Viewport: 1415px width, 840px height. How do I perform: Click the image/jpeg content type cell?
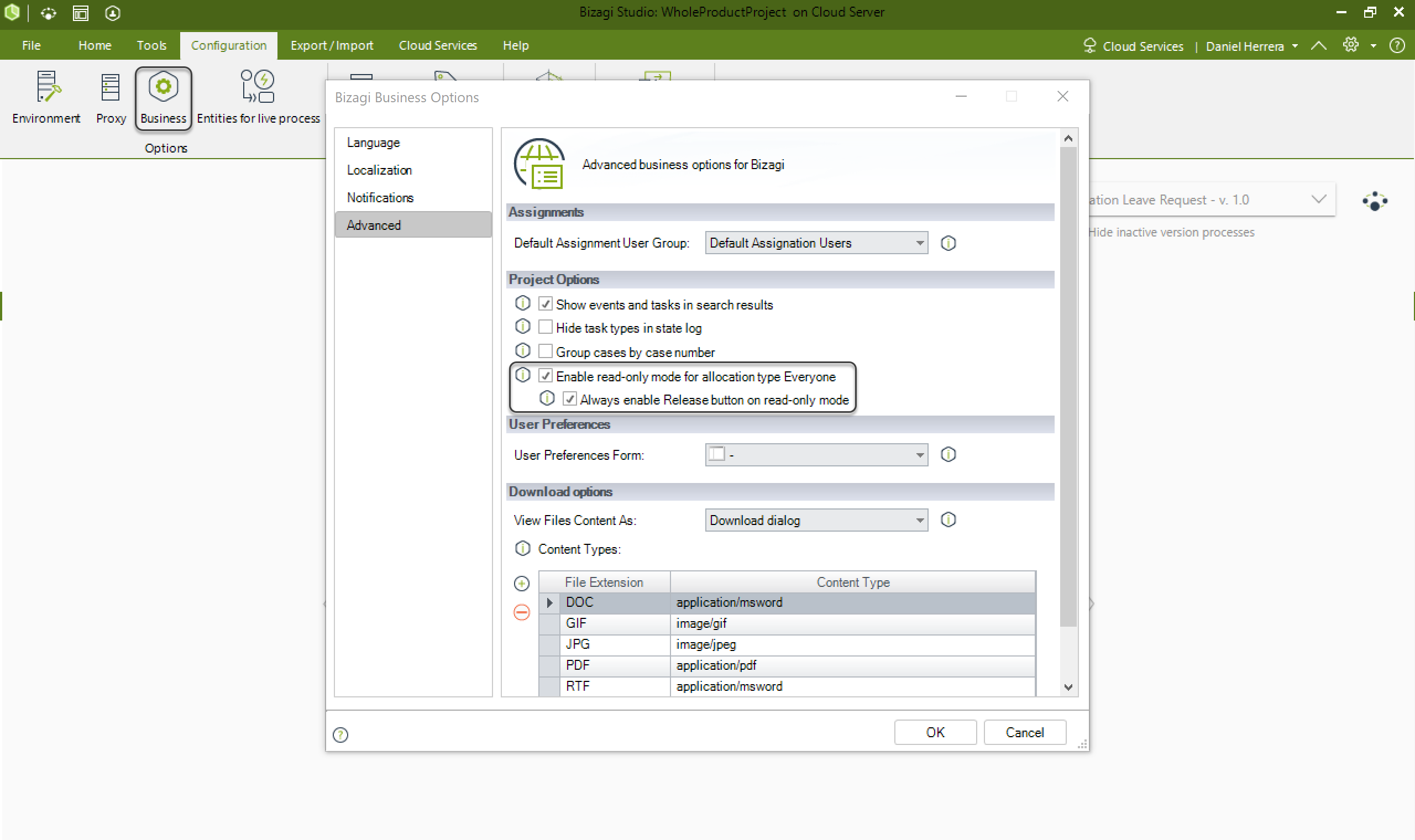852,644
